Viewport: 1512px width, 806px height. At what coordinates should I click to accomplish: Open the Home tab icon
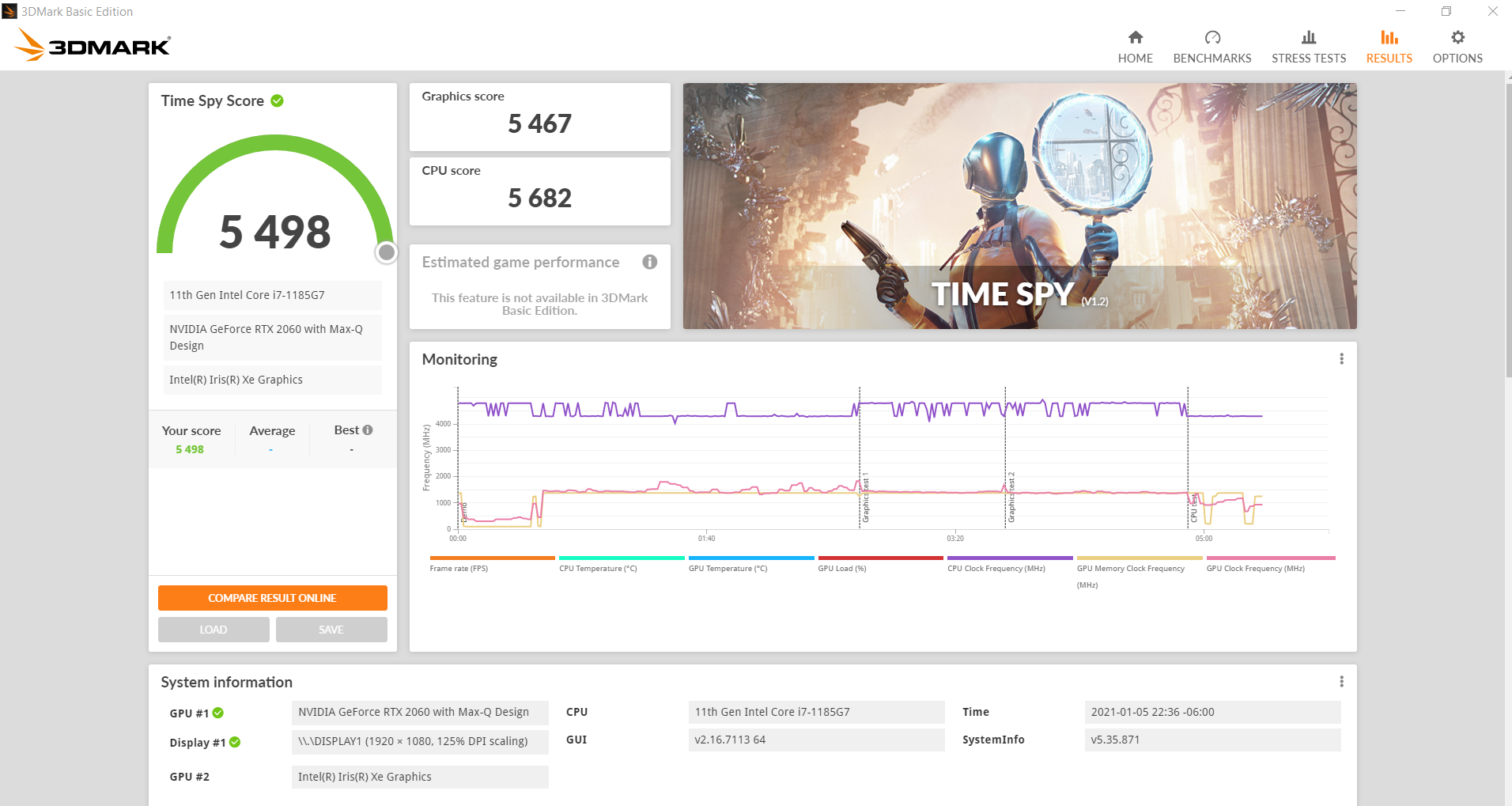pyautogui.click(x=1135, y=37)
